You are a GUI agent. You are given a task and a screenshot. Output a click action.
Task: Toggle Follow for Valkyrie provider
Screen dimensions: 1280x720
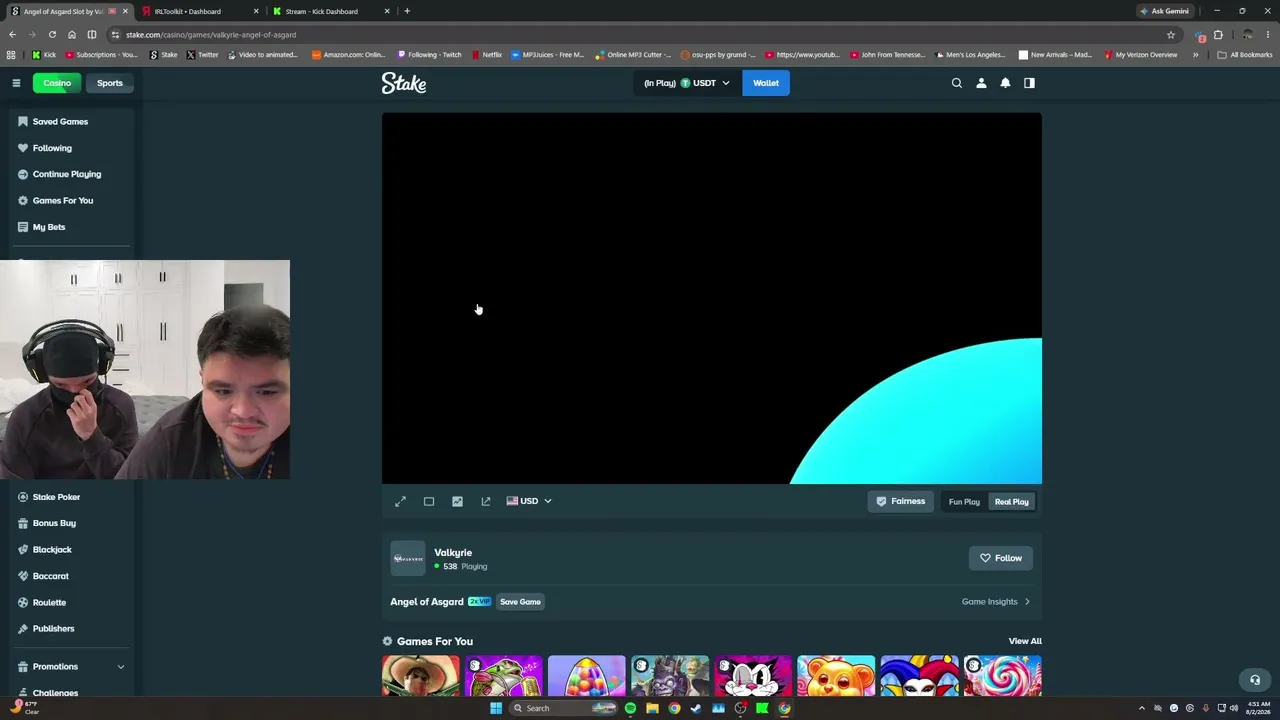(1001, 558)
